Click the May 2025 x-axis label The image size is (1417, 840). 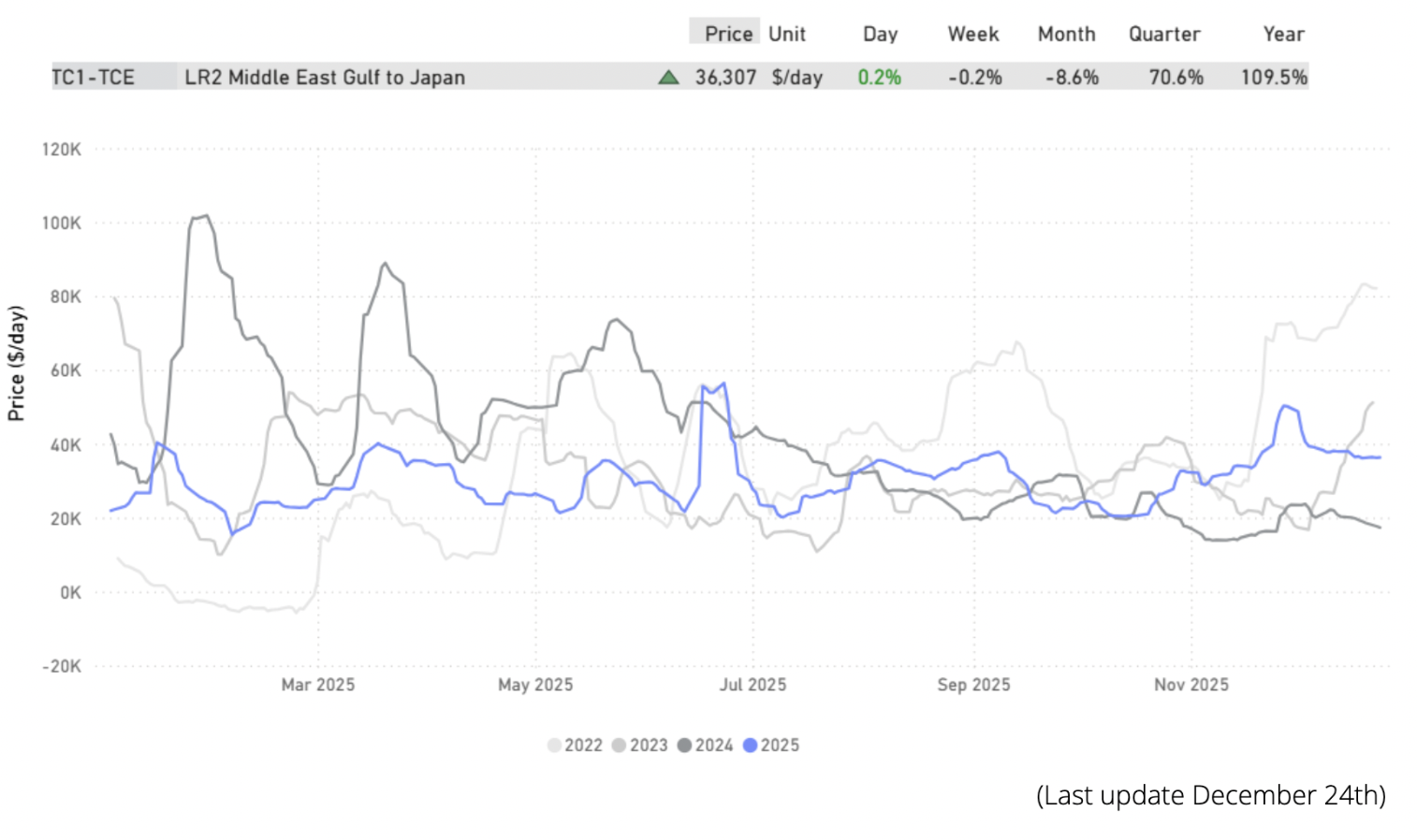coord(535,685)
